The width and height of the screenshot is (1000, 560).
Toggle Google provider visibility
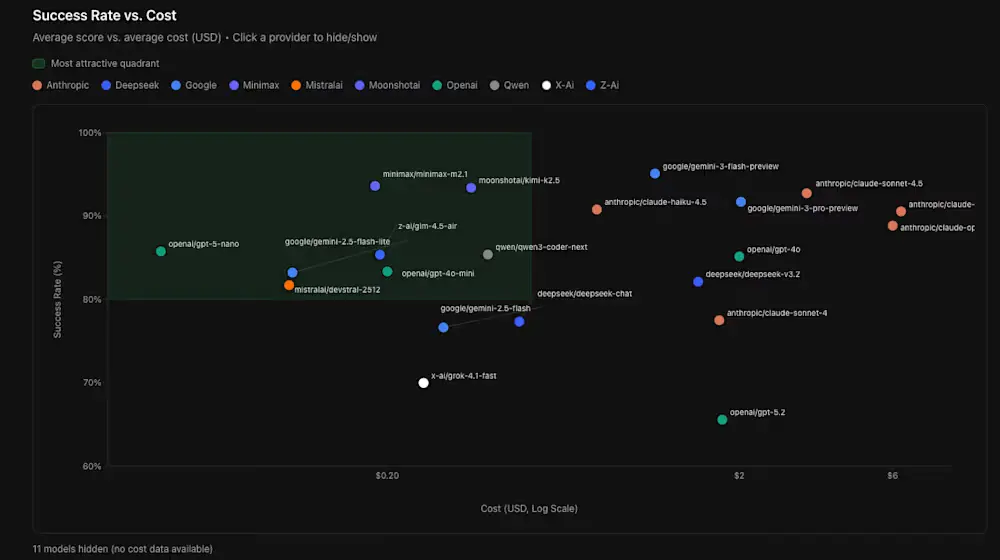click(194, 85)
